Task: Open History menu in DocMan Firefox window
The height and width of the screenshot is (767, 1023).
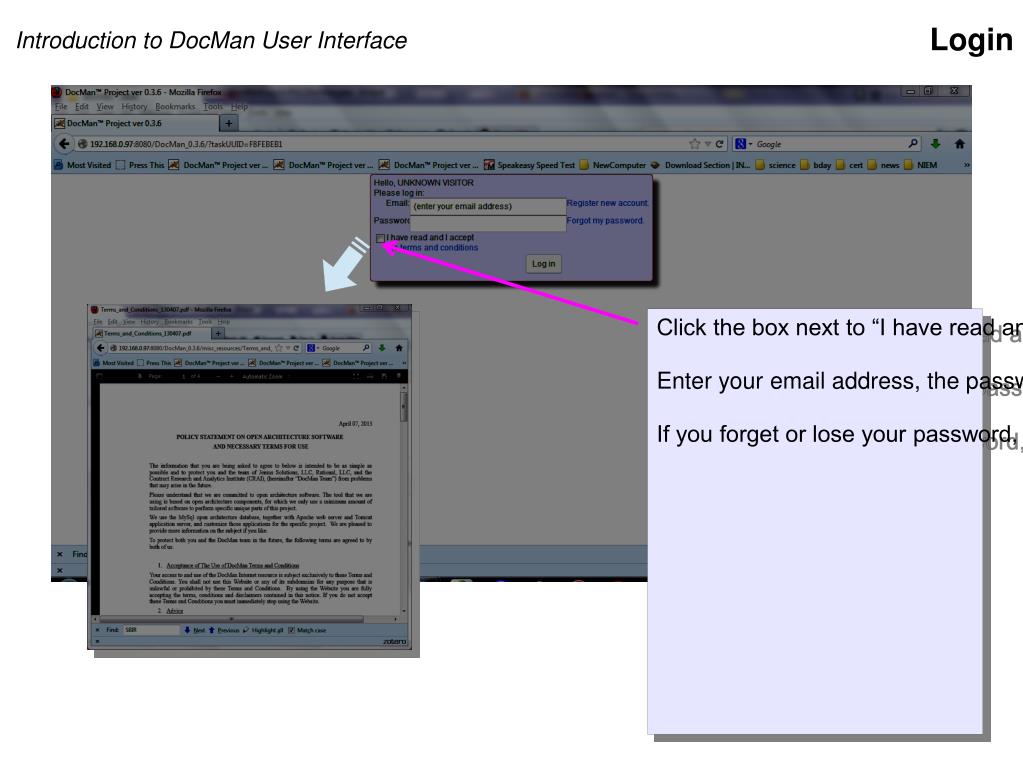Action: (134, 106)
